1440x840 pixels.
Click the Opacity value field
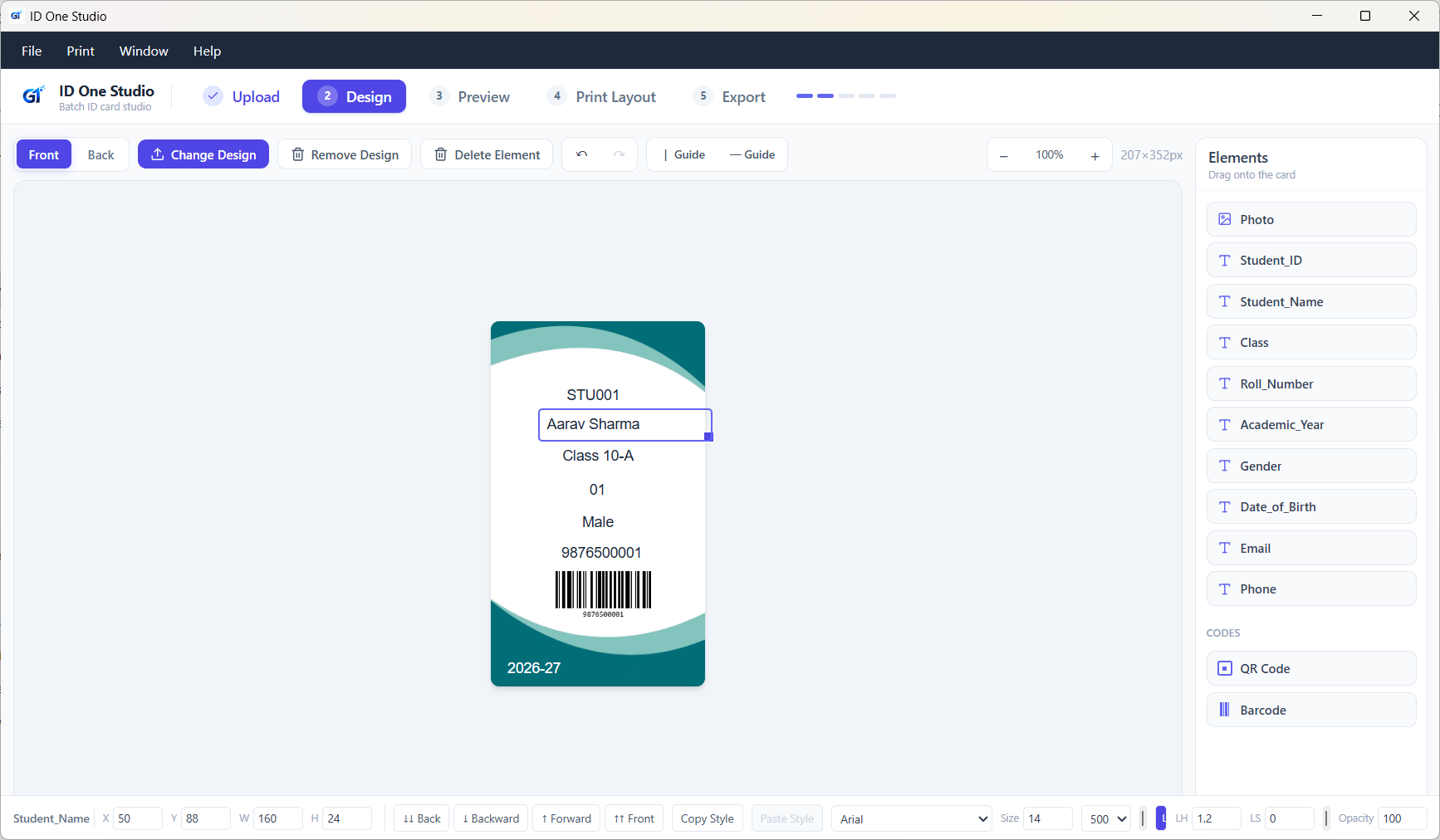(x=1403, y=818)
